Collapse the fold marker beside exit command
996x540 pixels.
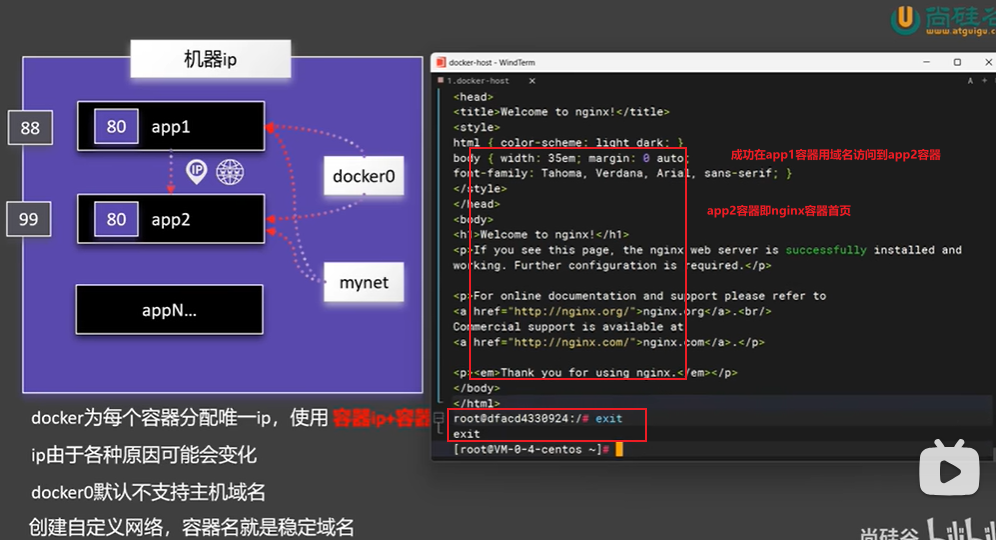pyautogui.click(x=438, y=418)
